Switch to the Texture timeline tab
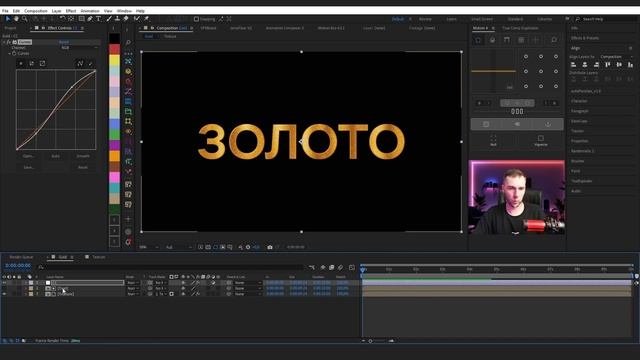 coord(98,257)
